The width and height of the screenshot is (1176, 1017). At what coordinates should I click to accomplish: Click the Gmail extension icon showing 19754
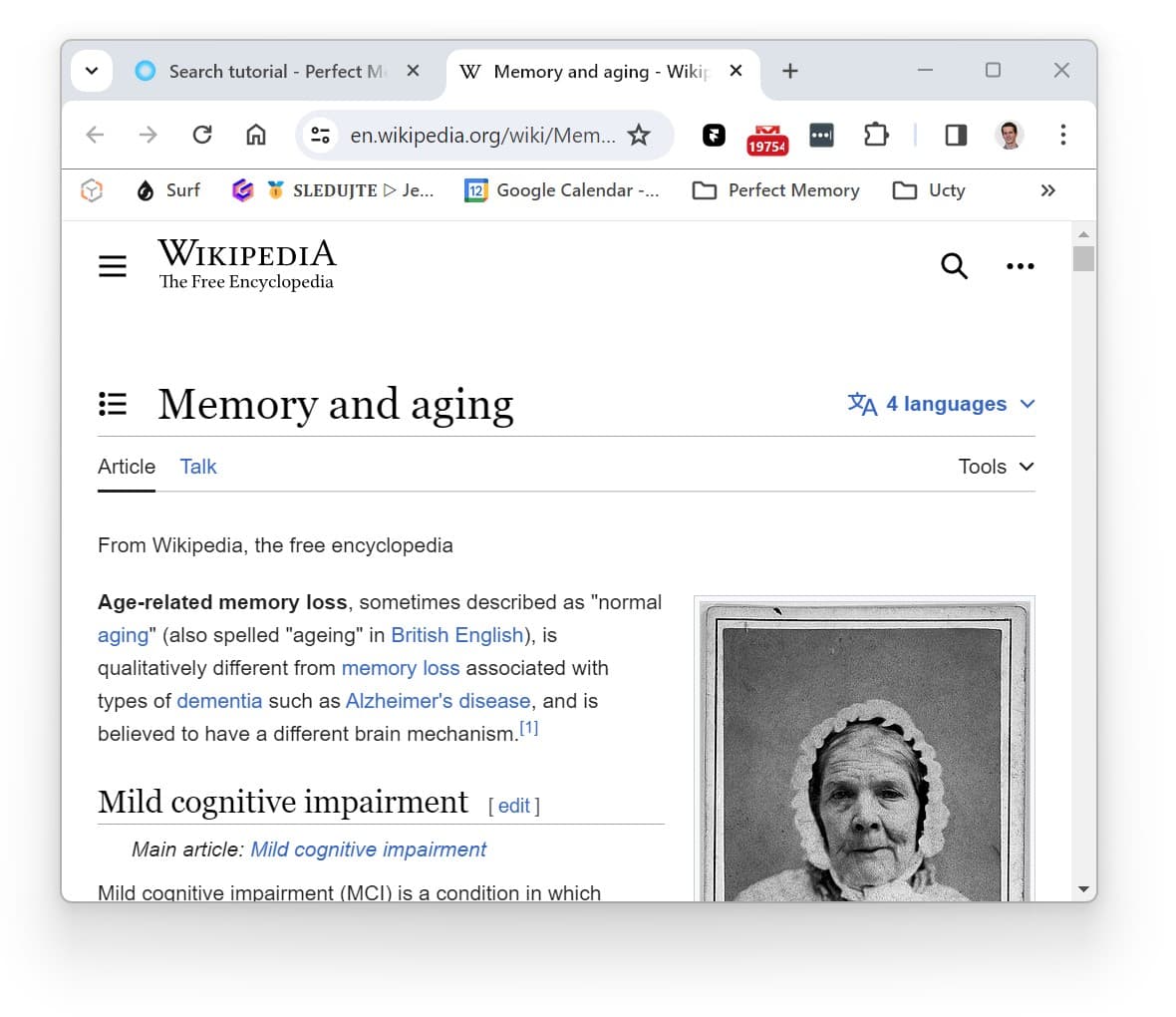[x=767, y=136]
